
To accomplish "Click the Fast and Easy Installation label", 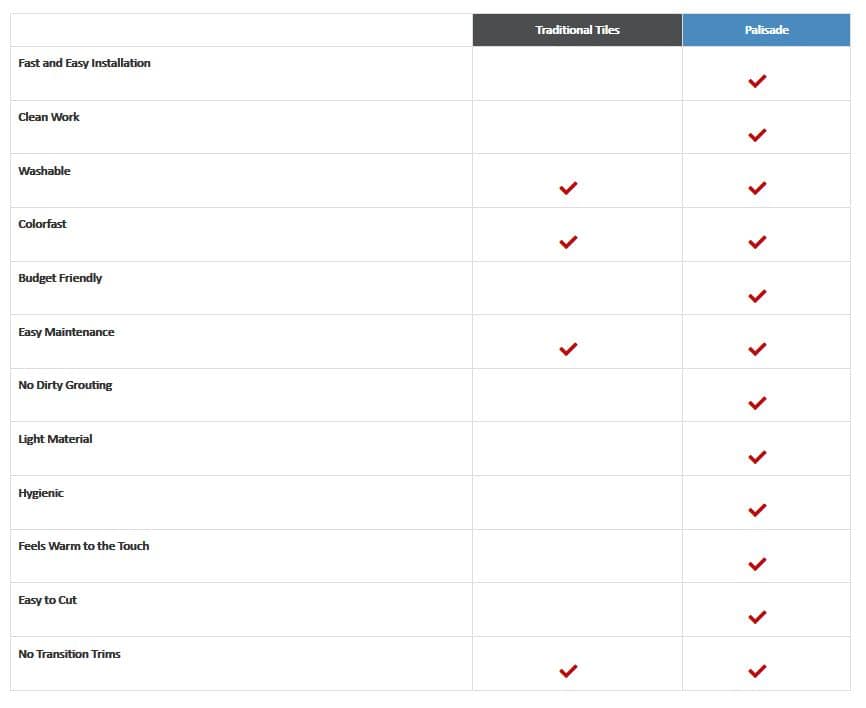I will [x=84, y=63].
